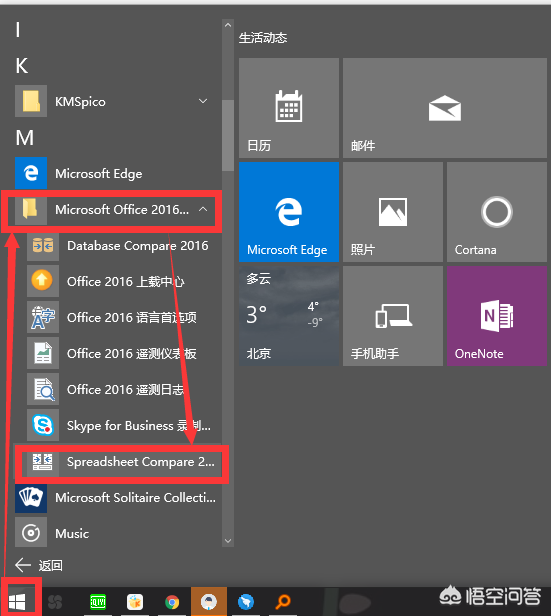Viewport: 551px width, 616px height.
Task: Launch Google Chrome from the taskbar
Action: [172, 602]
